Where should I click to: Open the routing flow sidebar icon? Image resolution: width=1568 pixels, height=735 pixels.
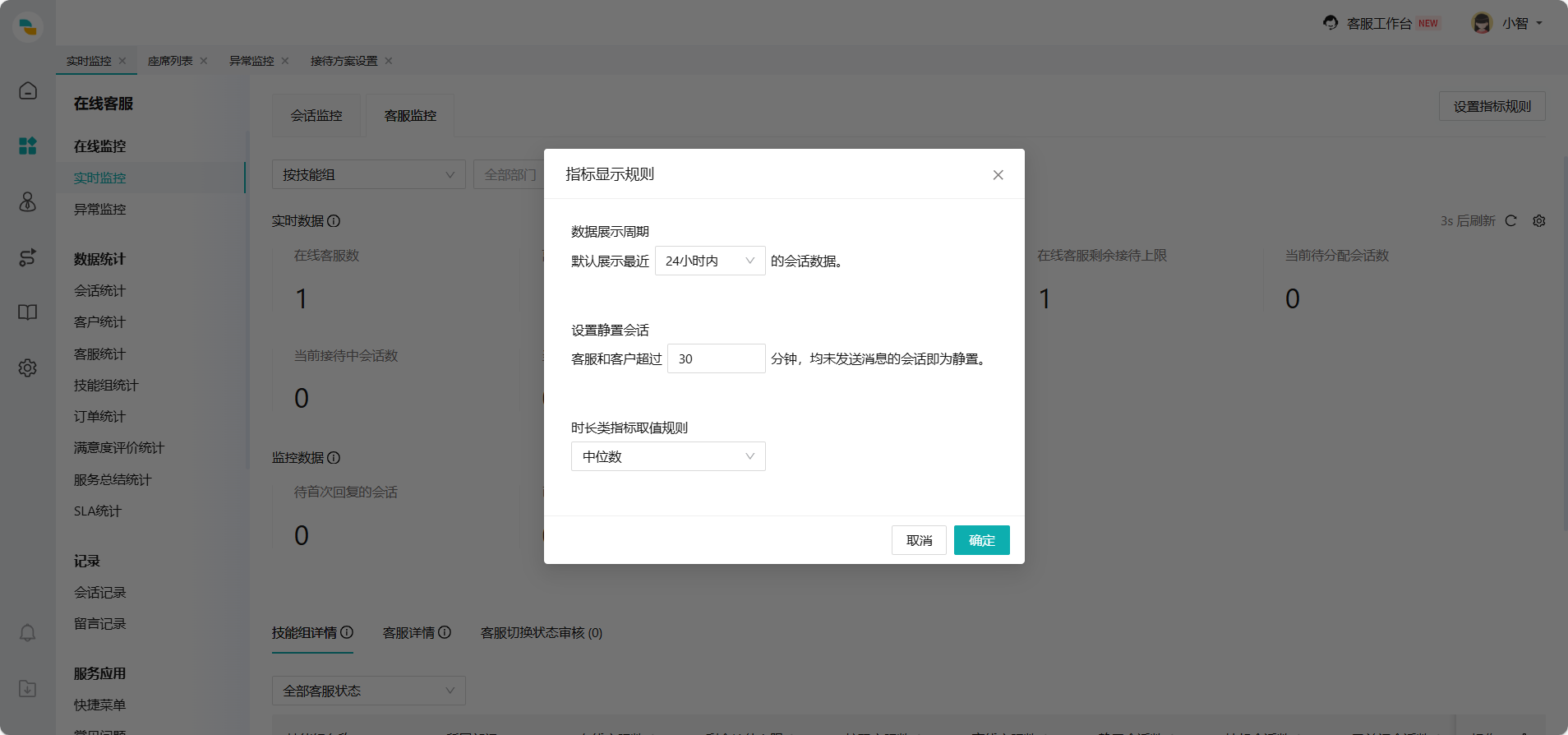[28, 257]
